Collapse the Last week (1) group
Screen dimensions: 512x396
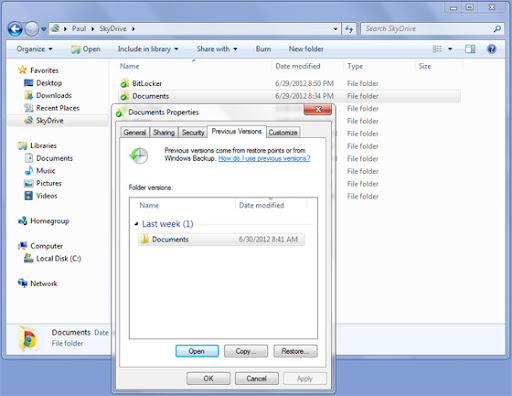[x=136, y=224]
